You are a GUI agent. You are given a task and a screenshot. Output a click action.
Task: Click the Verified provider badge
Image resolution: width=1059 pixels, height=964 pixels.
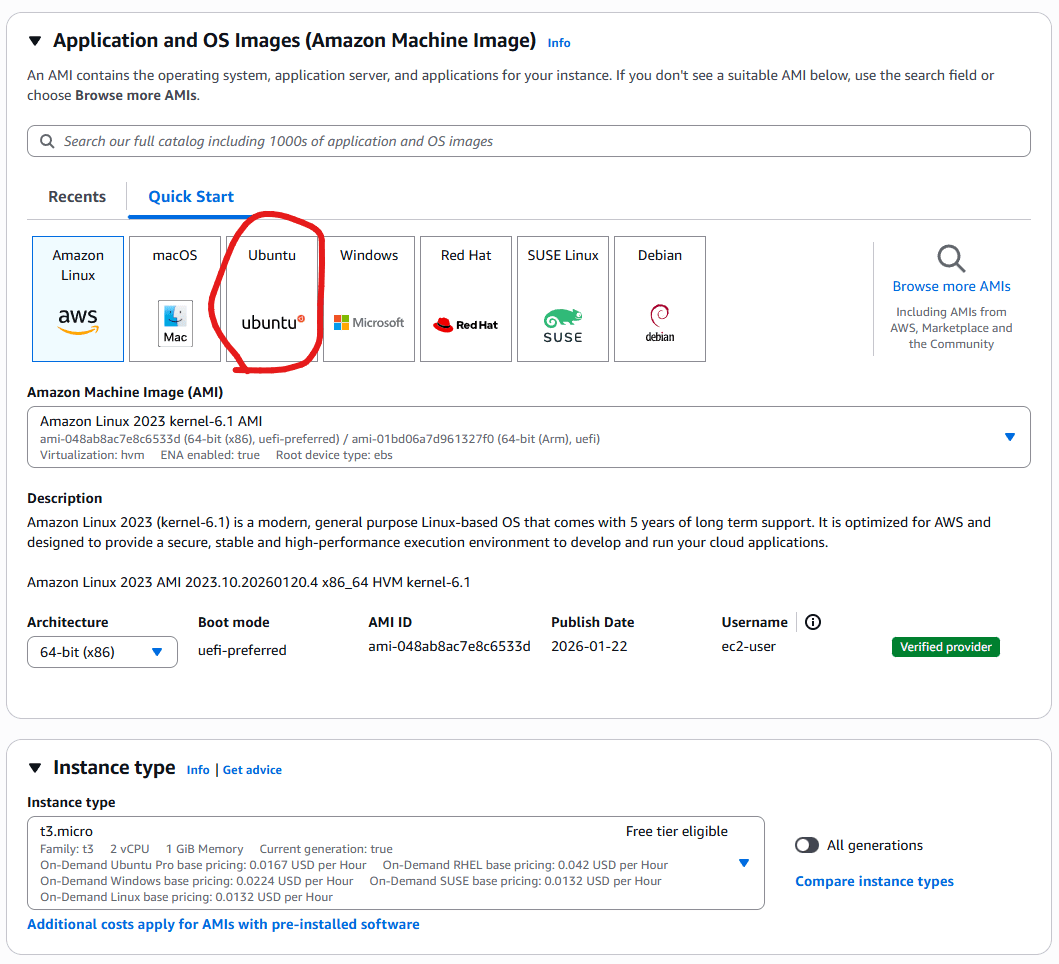click(x=946, y=647)
